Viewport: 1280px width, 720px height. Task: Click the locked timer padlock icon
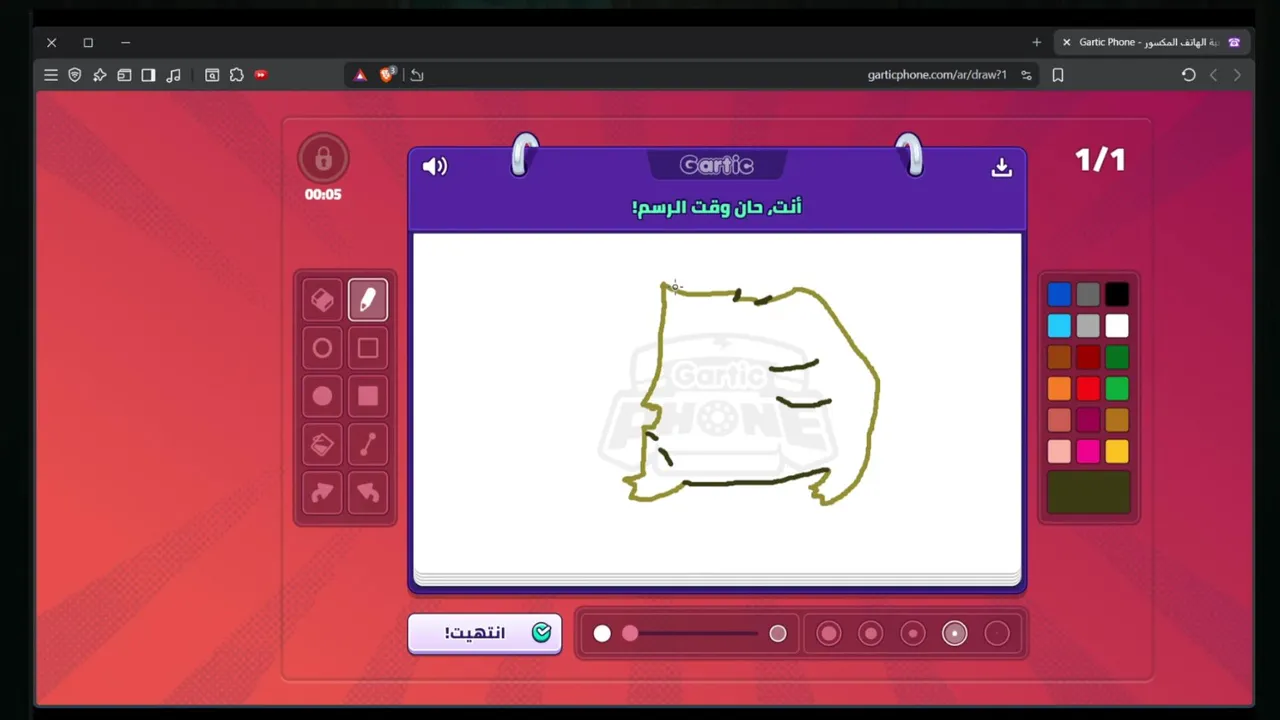pyautogui.click(x=323, y=158)
